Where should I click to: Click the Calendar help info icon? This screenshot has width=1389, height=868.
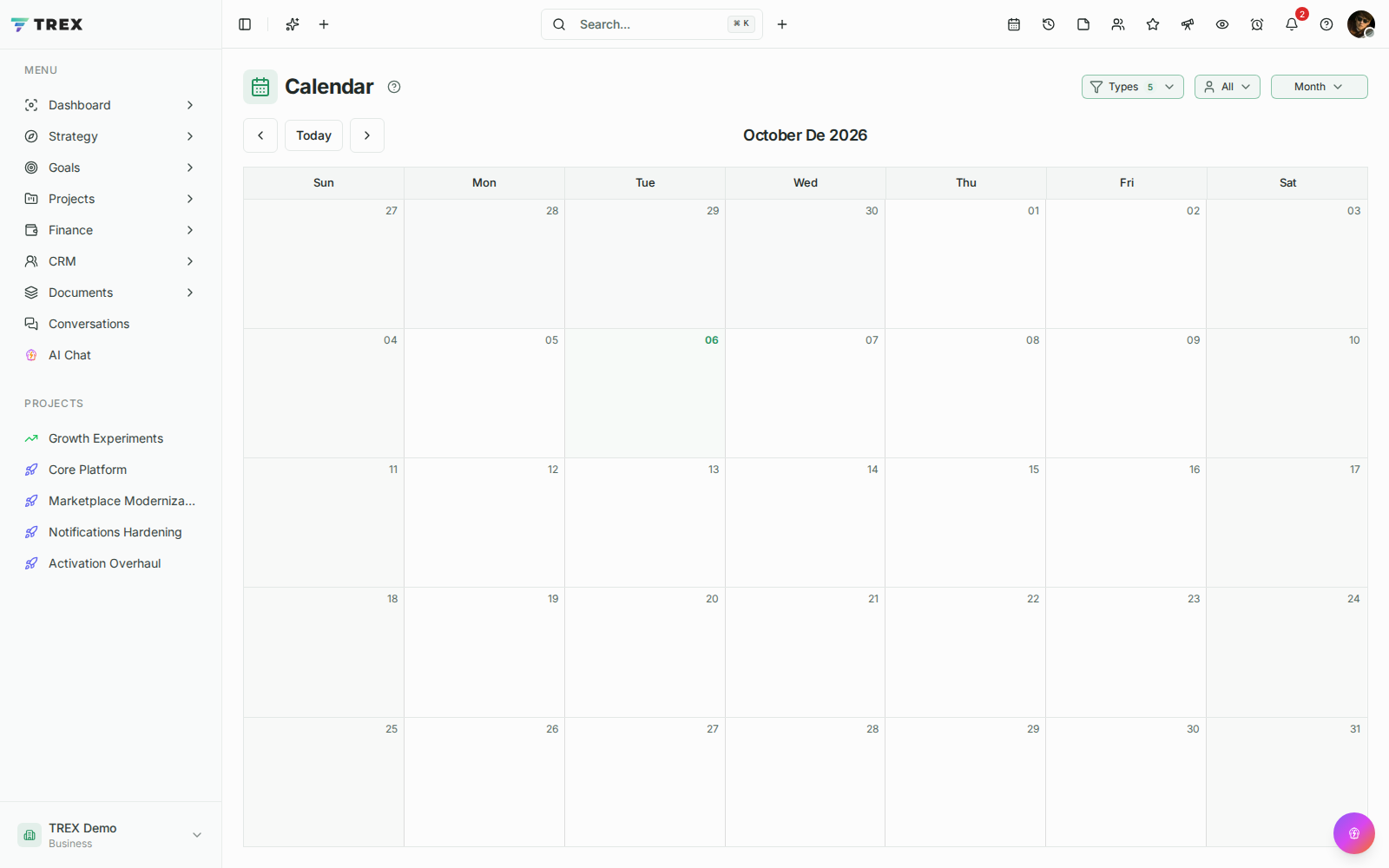(x=394, y=87)
